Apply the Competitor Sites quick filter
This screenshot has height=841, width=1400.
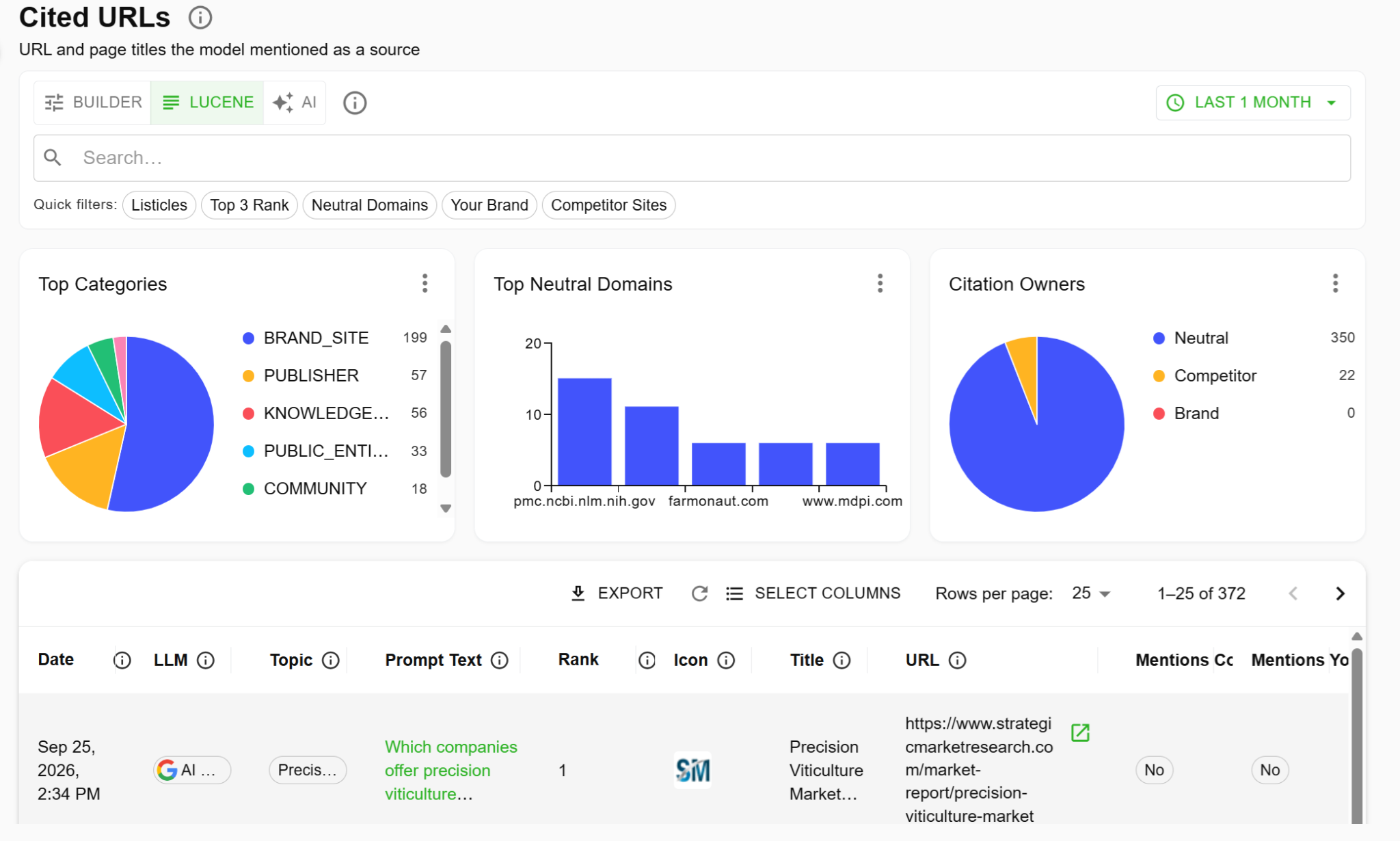(608, 205)
